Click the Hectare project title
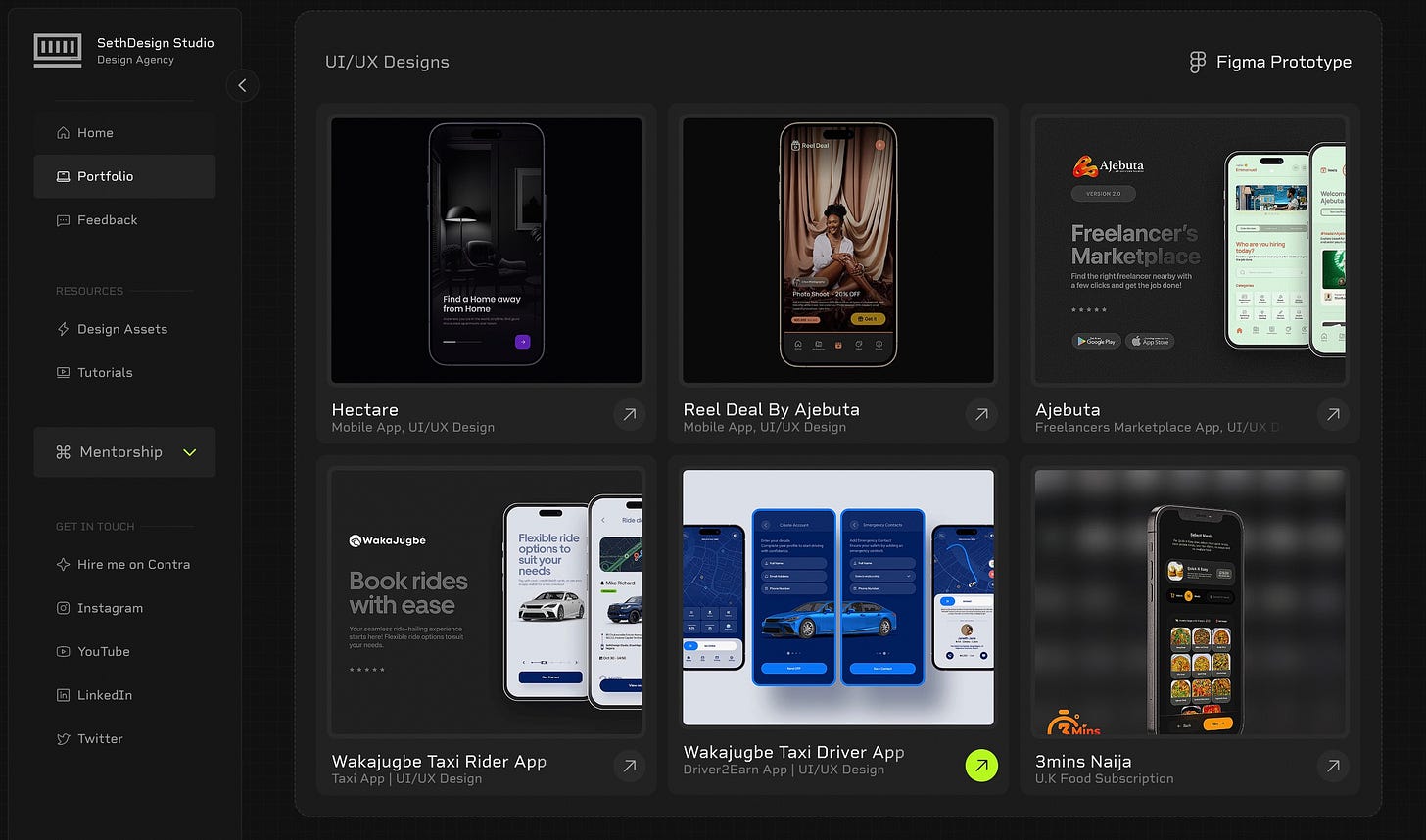Screen dimensions: 1426x840 pos(365,410)
